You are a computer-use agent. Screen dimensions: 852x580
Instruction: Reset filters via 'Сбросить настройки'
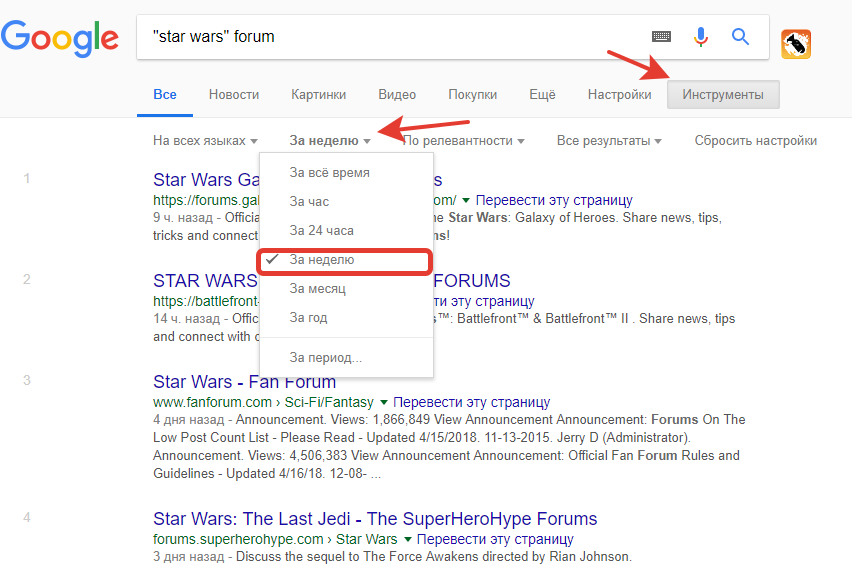(756, 141)
